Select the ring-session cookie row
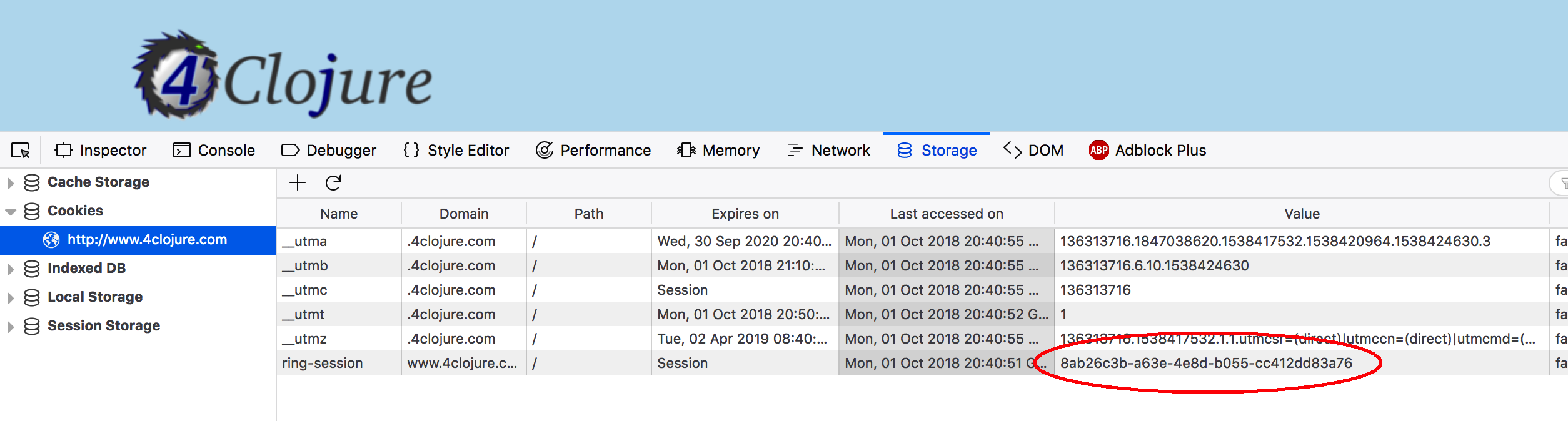This screenshot has width=1568, height=421. coord(322,363)
